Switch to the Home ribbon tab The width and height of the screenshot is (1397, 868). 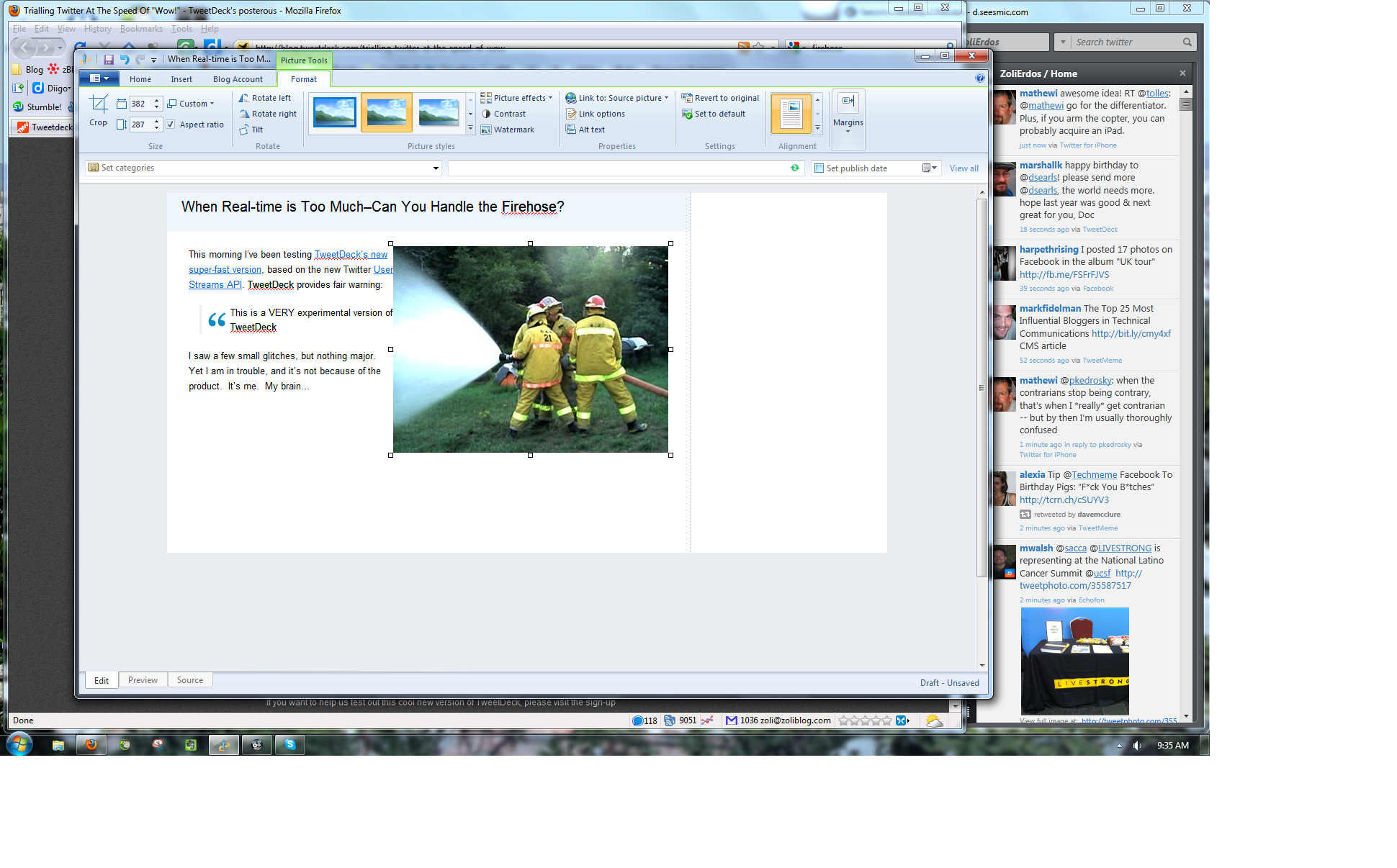click(140, 79)
